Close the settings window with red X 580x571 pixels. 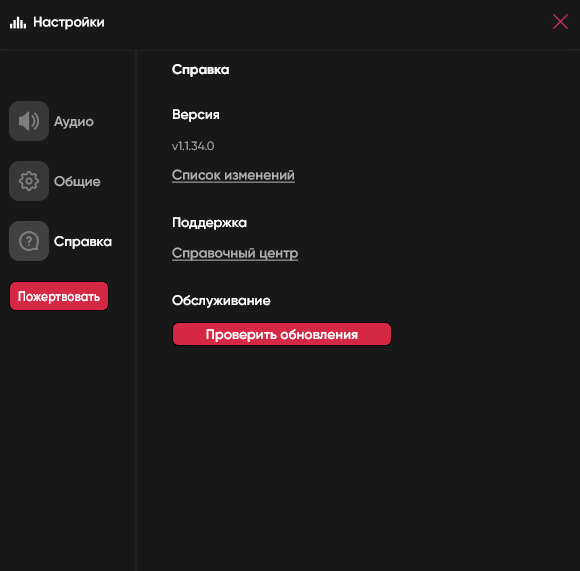pos(560,21)
